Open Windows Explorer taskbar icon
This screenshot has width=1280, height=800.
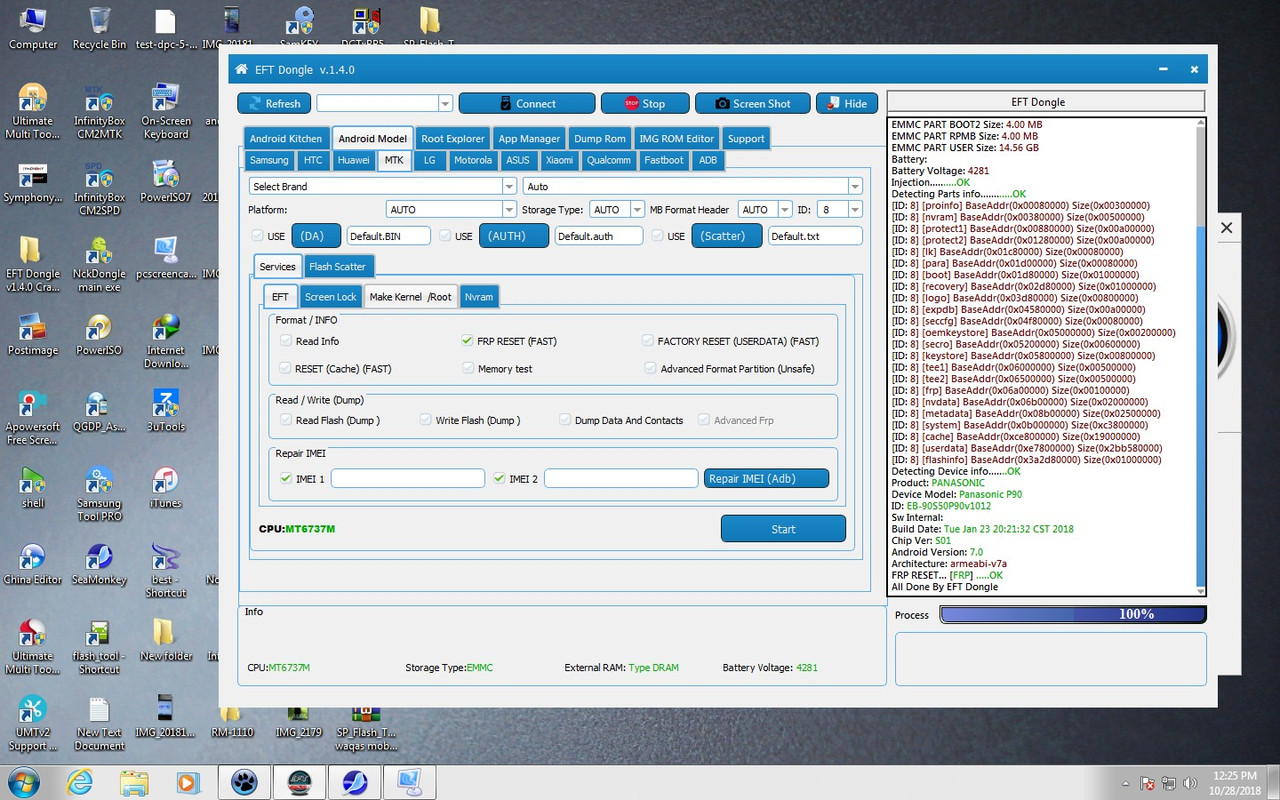click(134, 781)
